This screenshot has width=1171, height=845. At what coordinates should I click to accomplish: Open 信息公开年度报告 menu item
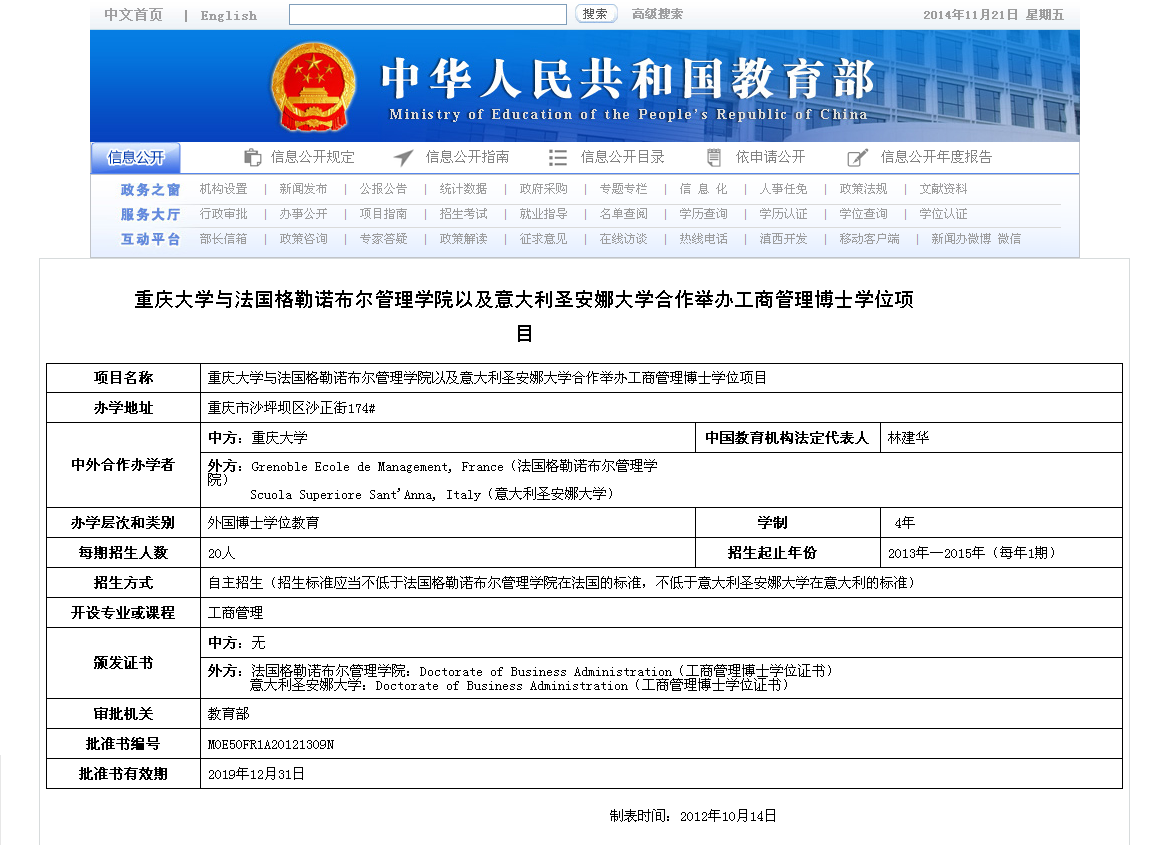[x=937, y=157]
